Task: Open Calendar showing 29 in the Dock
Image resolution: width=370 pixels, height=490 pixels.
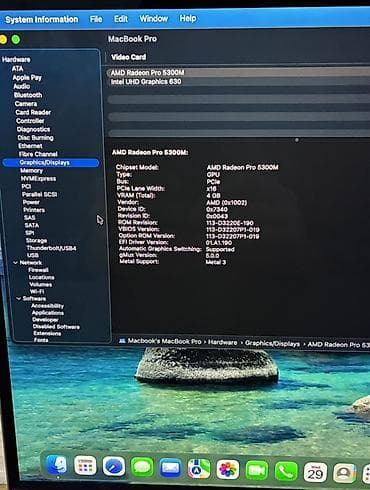Action: coord(315,472)
